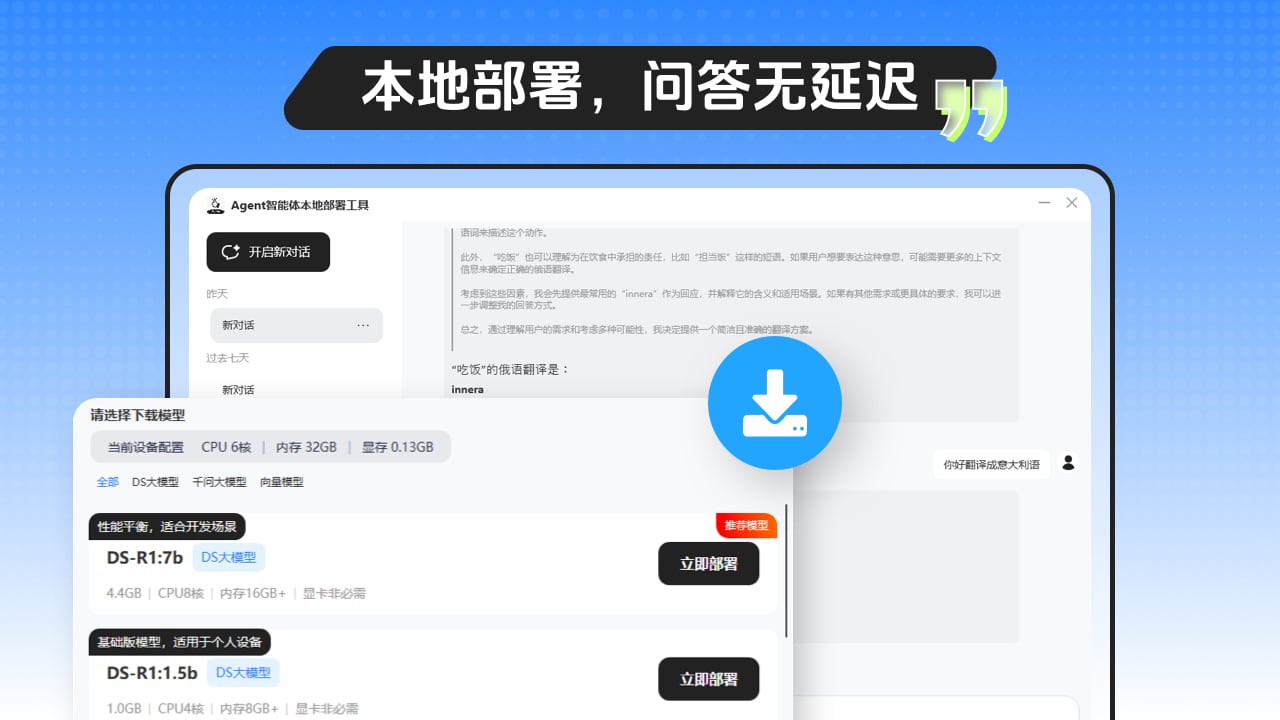
Task: Click the blue download icon
Action: (775, 402)
